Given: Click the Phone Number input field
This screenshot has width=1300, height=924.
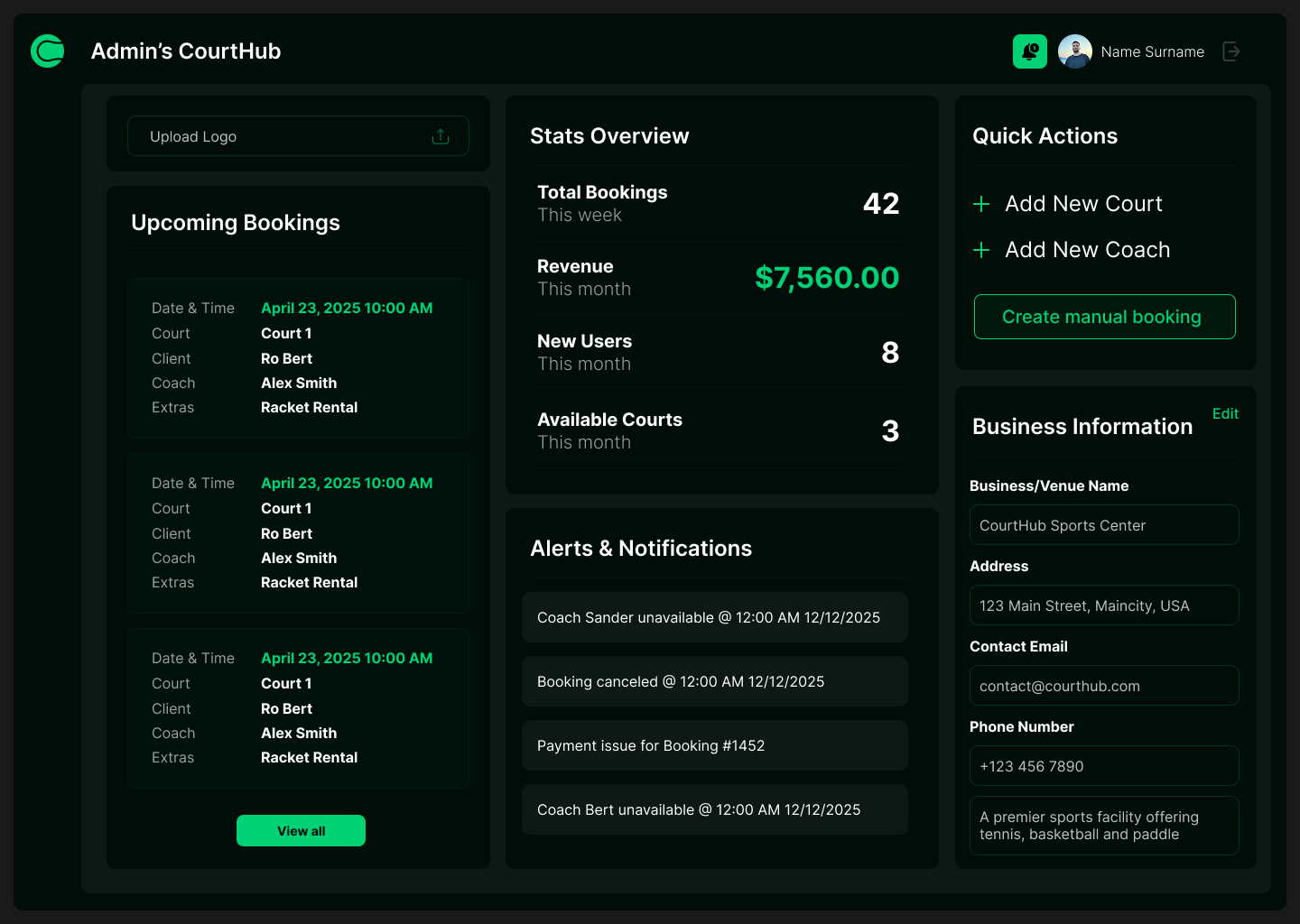Looking at the screenshot, I should pos(1104,766).
